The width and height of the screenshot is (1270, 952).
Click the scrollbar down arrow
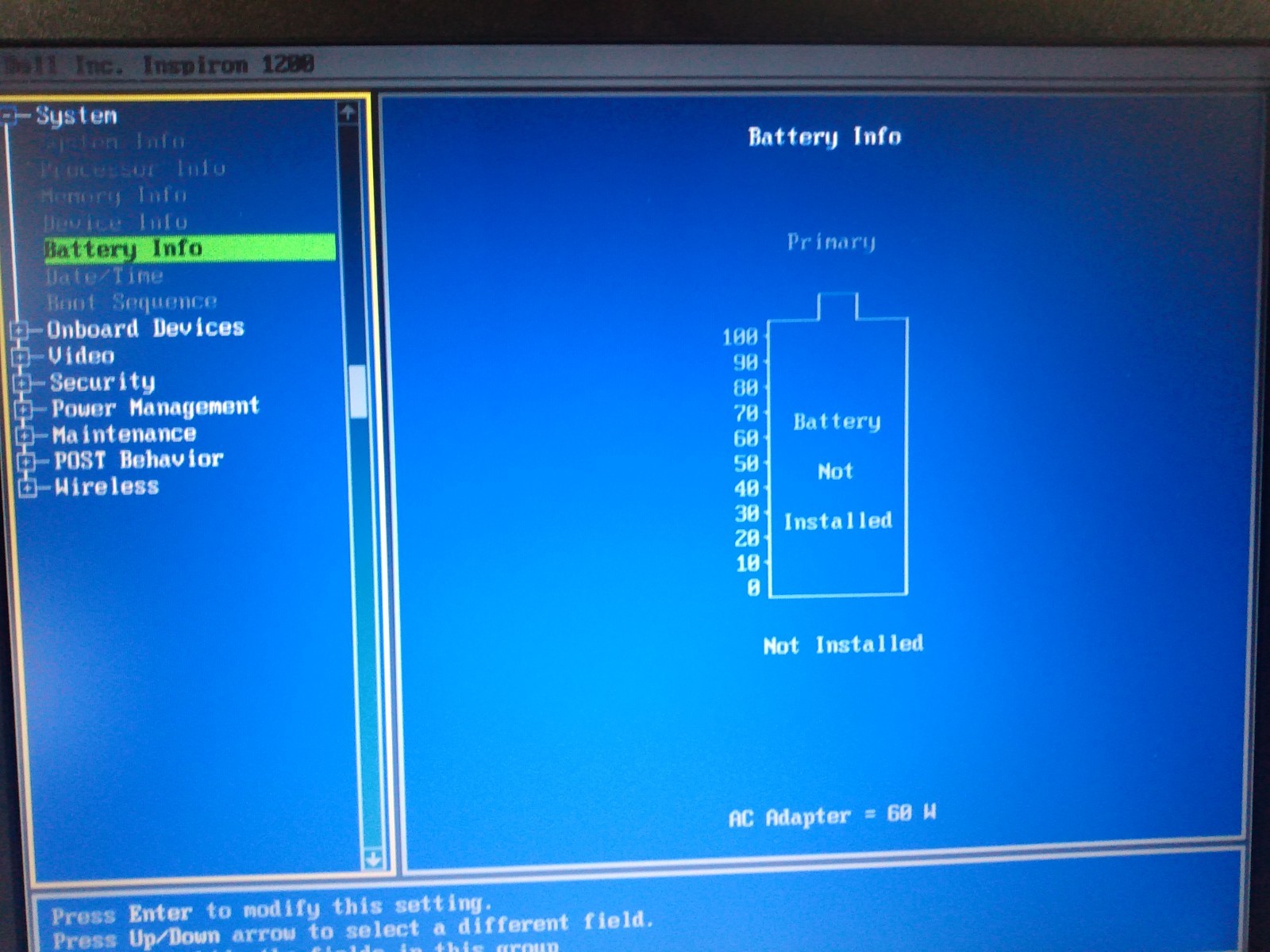click(x=372, y=858)
